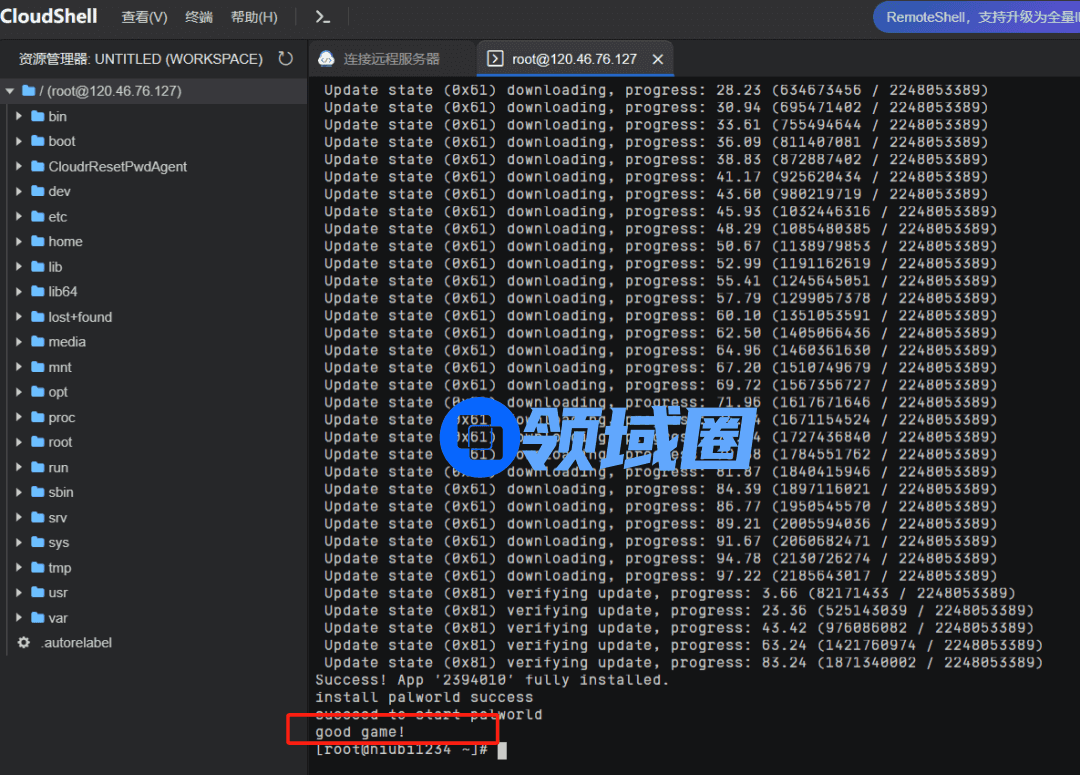Click the terminal command prompt input
The image size is (1080, 775).
pyautogui.click(x=502, y=750)
